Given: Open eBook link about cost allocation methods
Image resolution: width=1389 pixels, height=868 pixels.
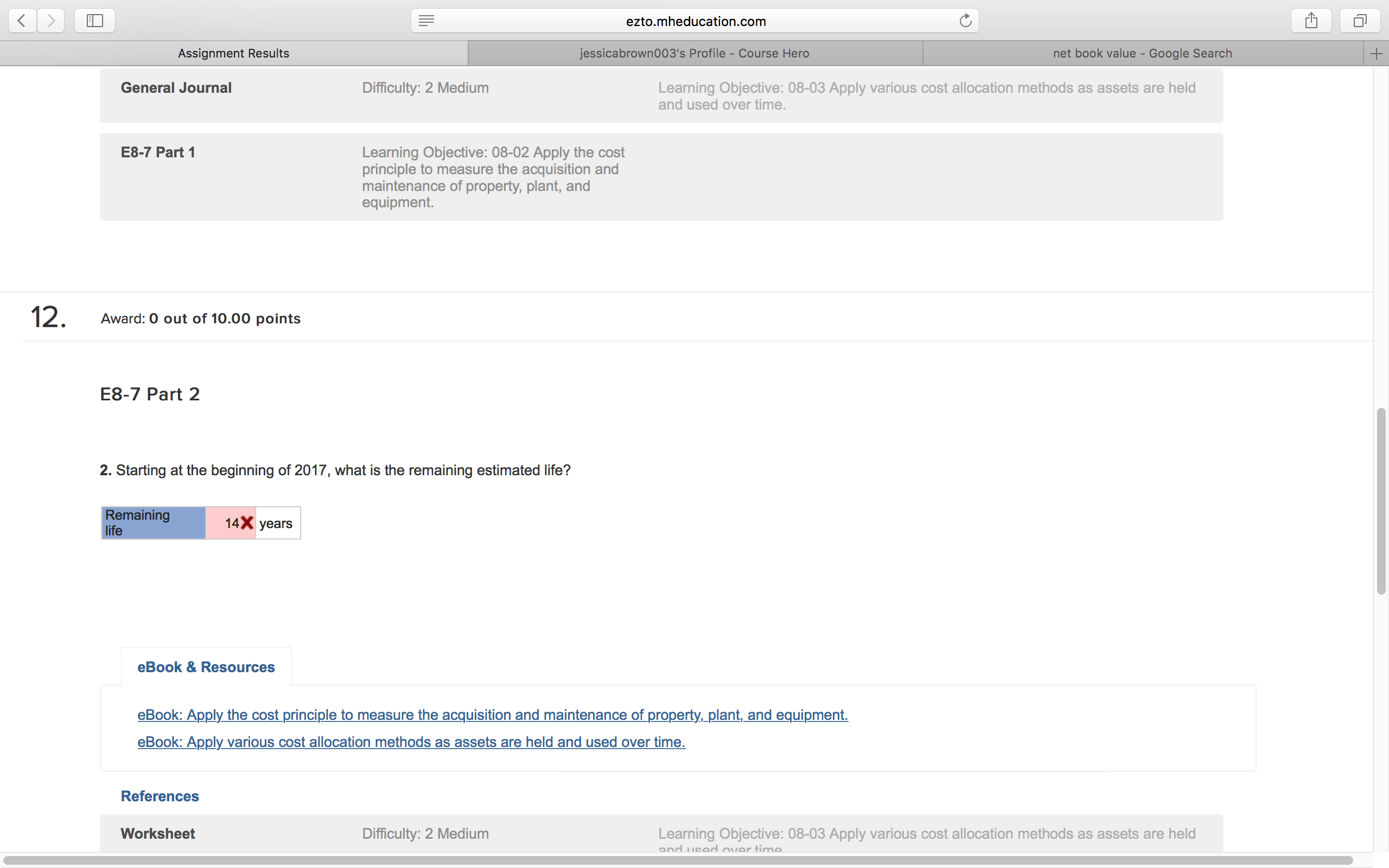Looking at the screenshot, I should pos(411,742).
